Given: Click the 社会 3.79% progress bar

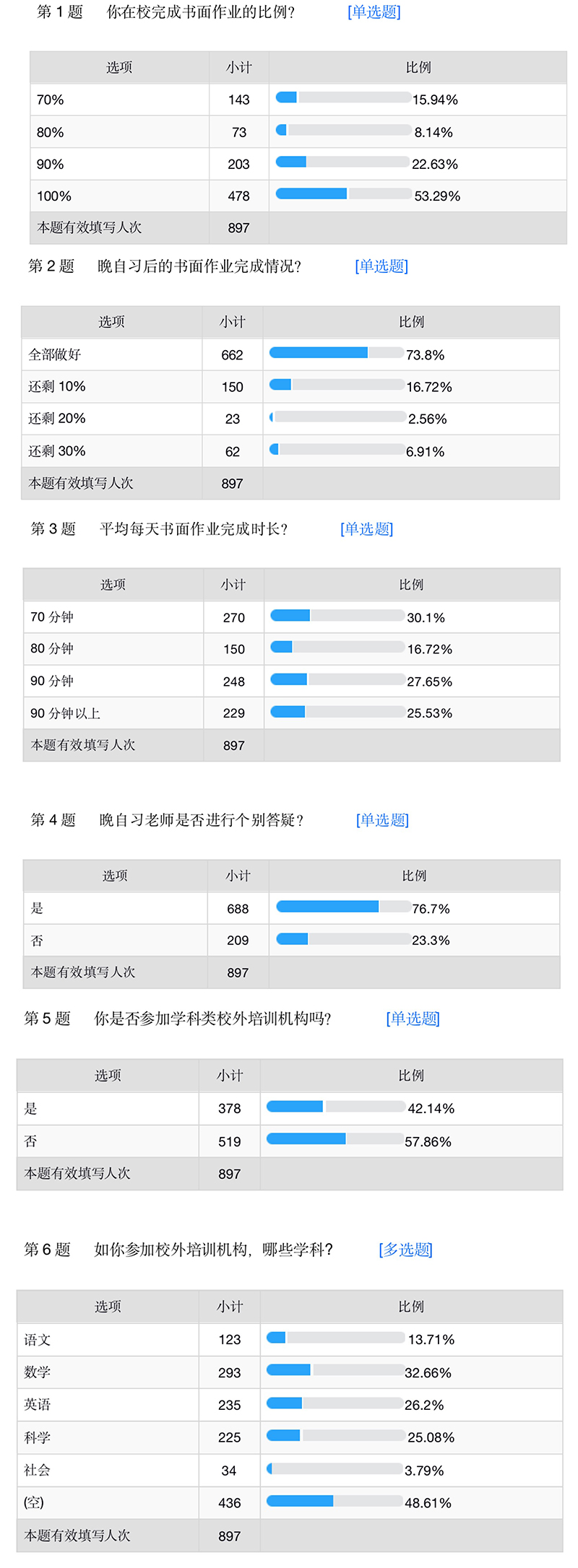Looking at the screenshot, I should [335, 1468].
